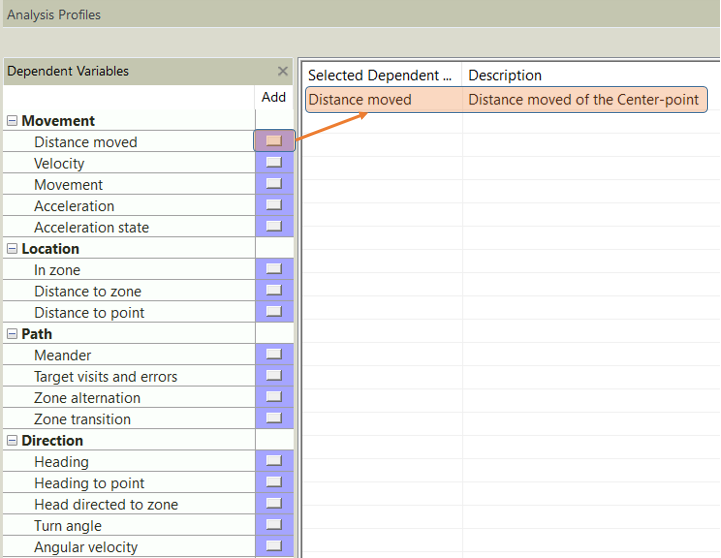Add the Zone alternation variable

[274, 396]
